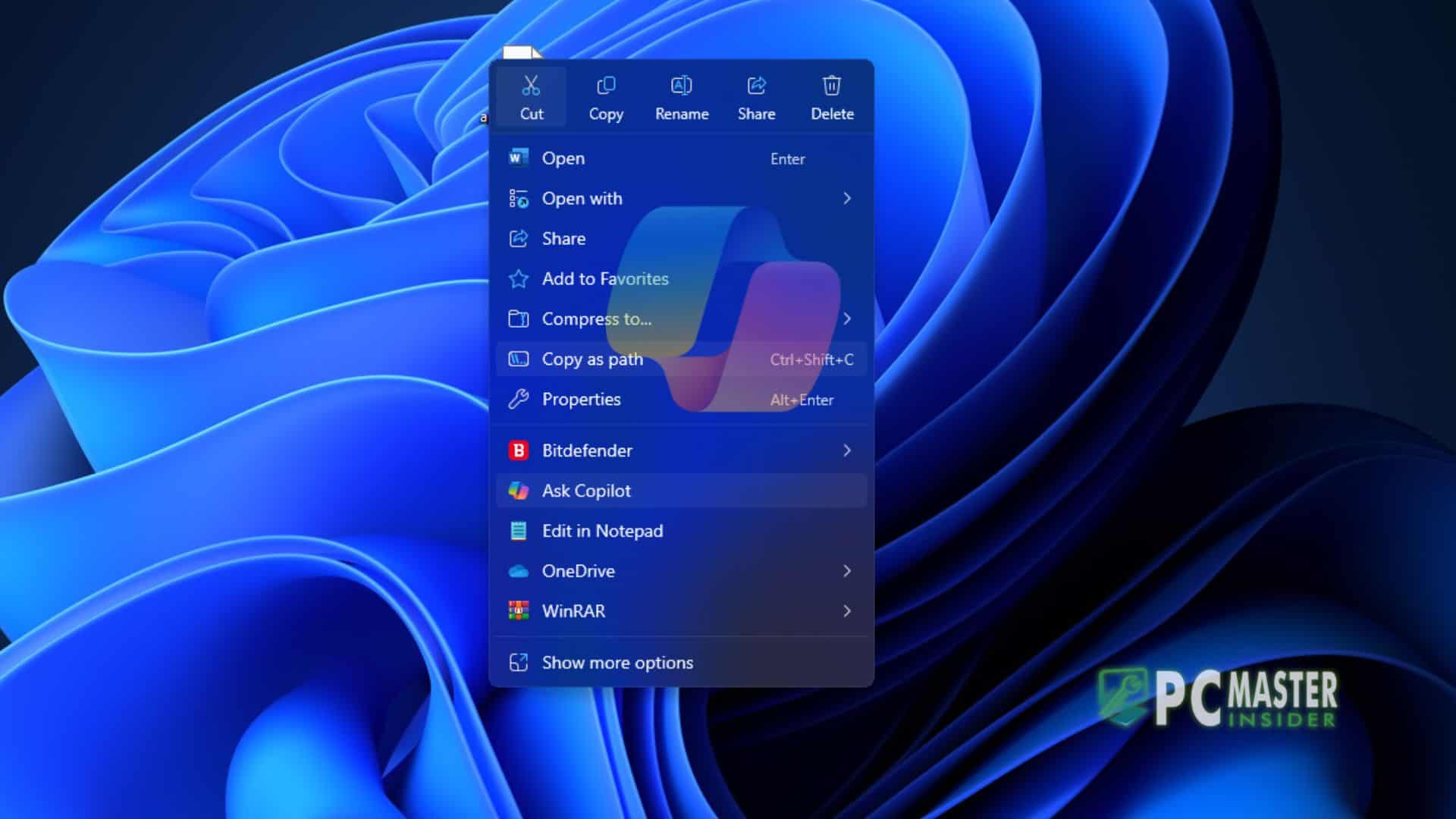Expand the Open with submenu
The width and height of the screenshot is (1456, 819).
click(847, 198)
